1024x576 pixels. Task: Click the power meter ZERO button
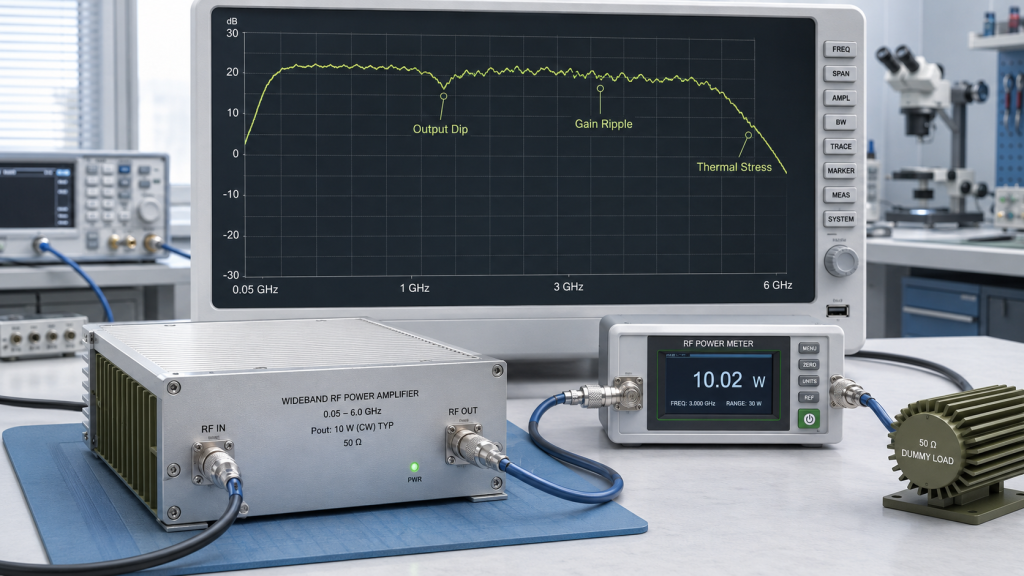click(x=808, y=364)
